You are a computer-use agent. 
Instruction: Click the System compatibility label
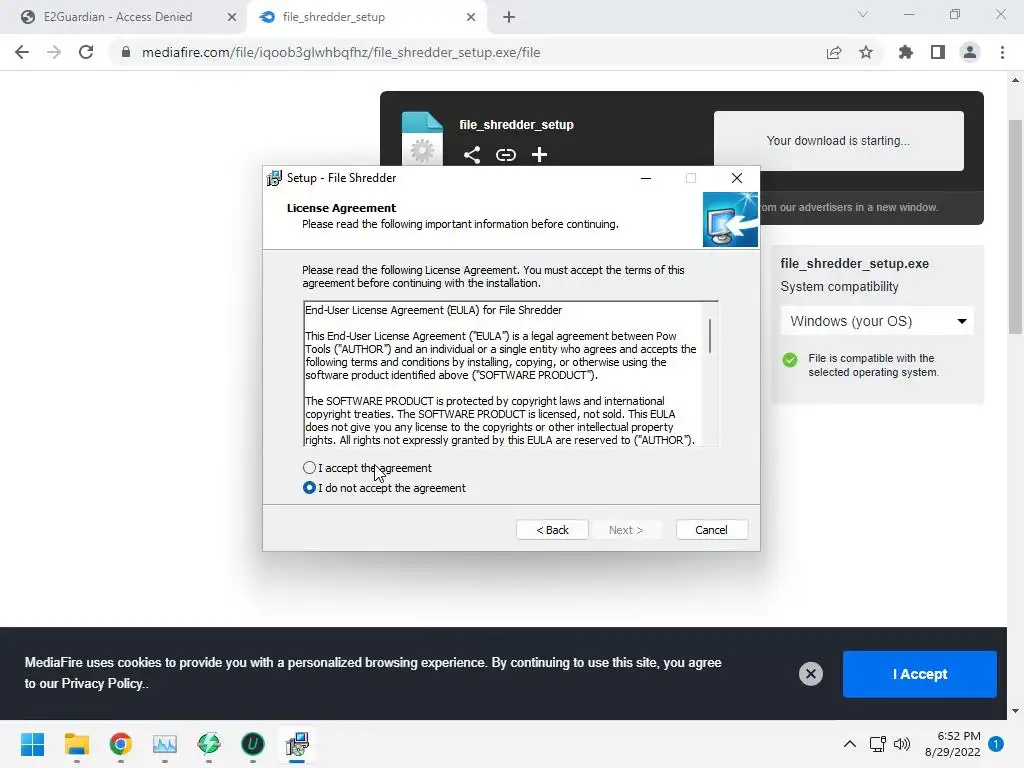tap(839, 287)
